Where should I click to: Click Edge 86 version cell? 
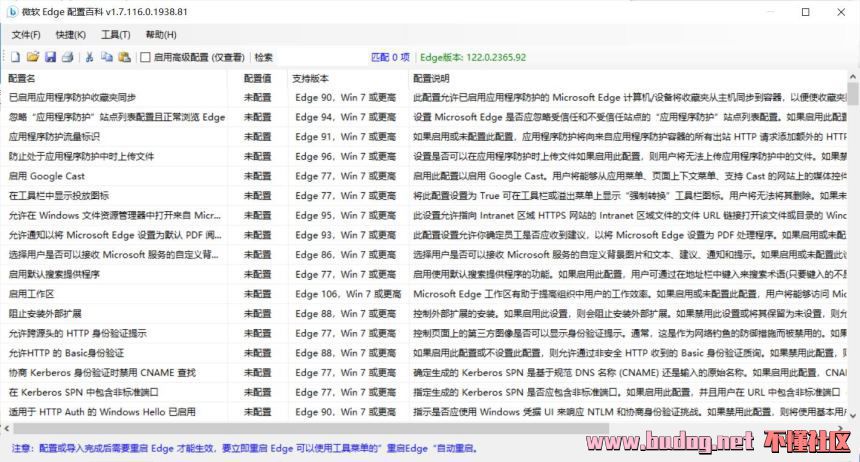(345, 255)
